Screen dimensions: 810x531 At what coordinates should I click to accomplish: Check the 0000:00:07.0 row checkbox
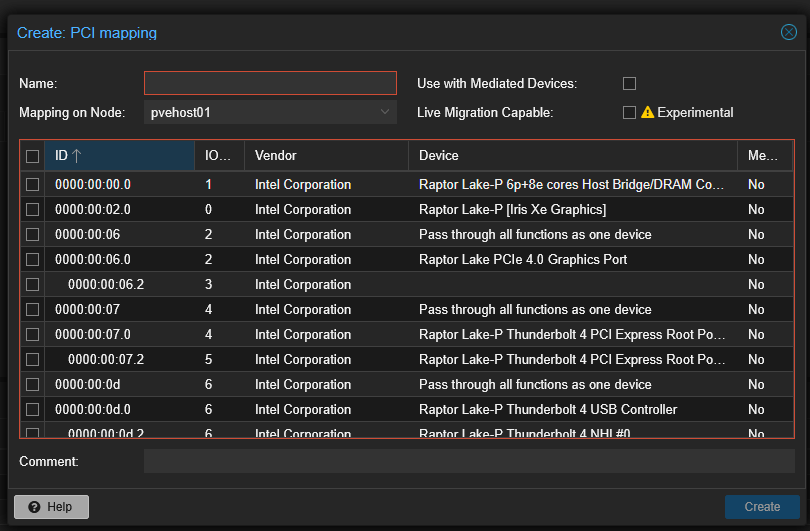click(x=33, y=335)
